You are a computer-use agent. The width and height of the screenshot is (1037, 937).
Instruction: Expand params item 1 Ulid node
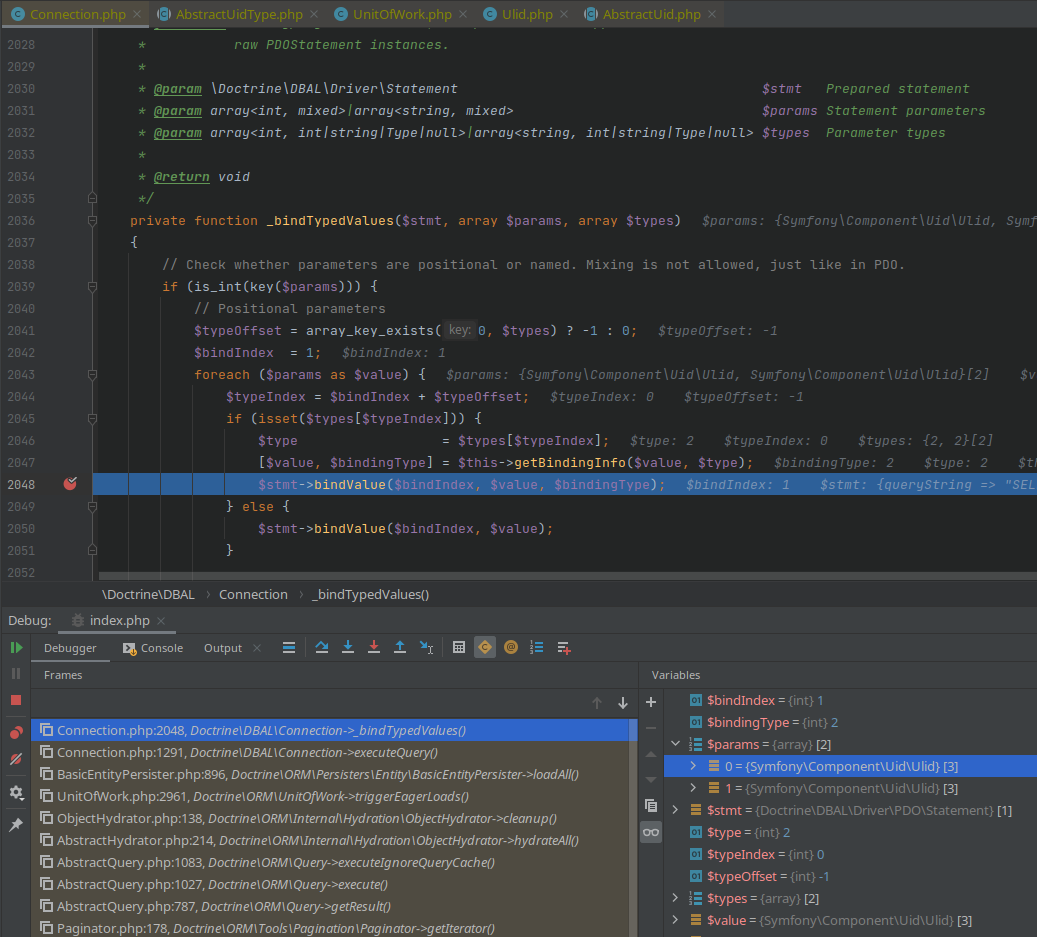click(693, 788)
